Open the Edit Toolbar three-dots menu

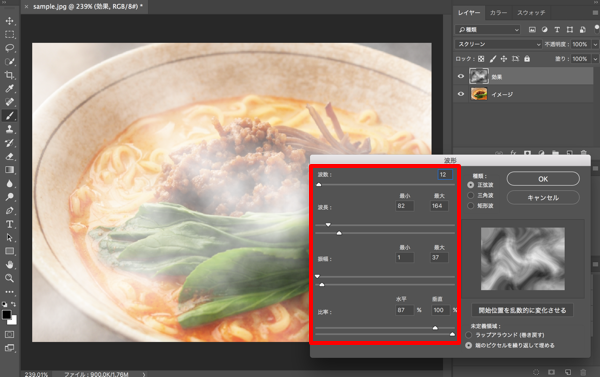click(10, 292)
